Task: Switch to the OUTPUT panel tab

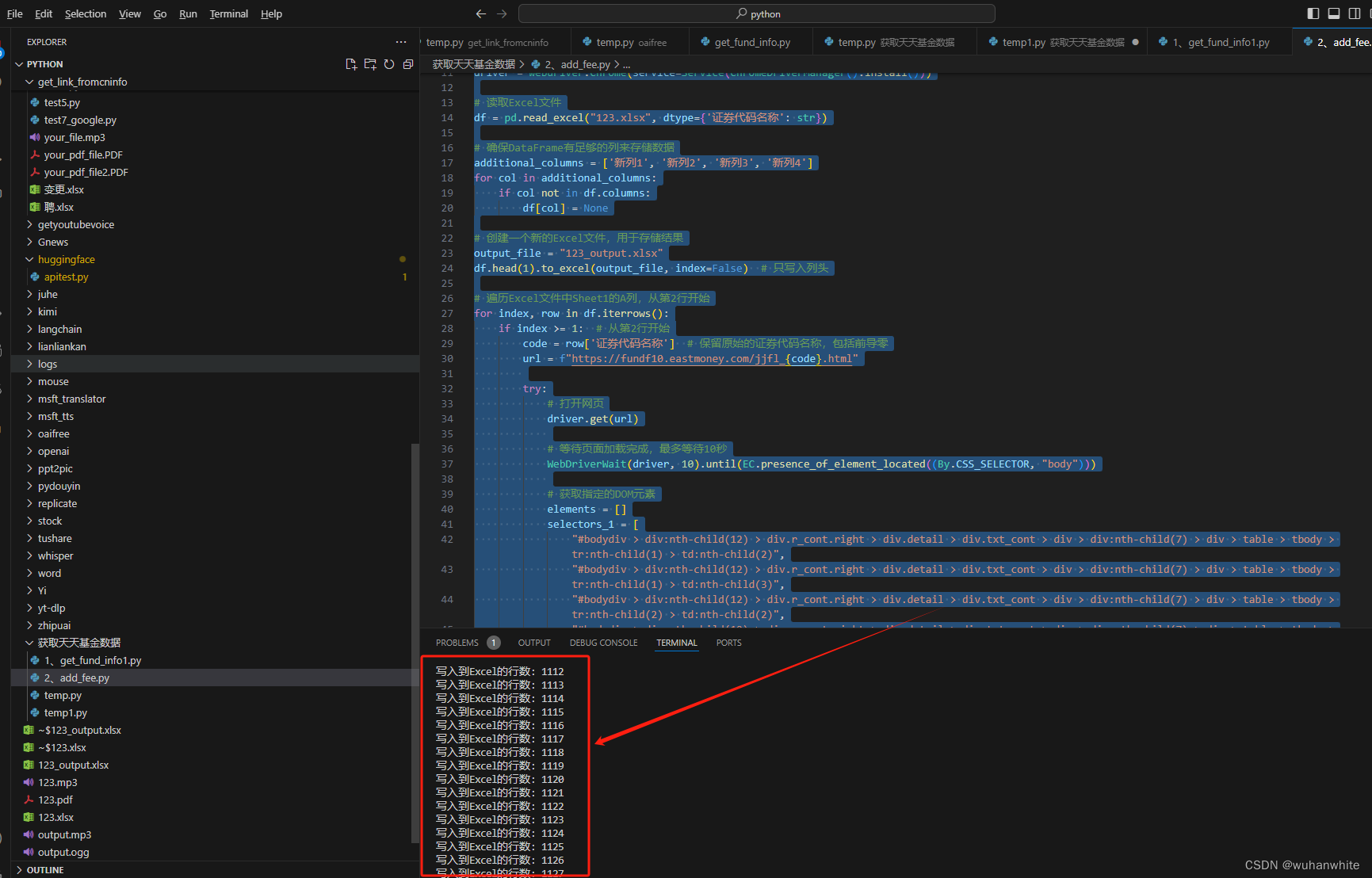Action: point(534,643)
